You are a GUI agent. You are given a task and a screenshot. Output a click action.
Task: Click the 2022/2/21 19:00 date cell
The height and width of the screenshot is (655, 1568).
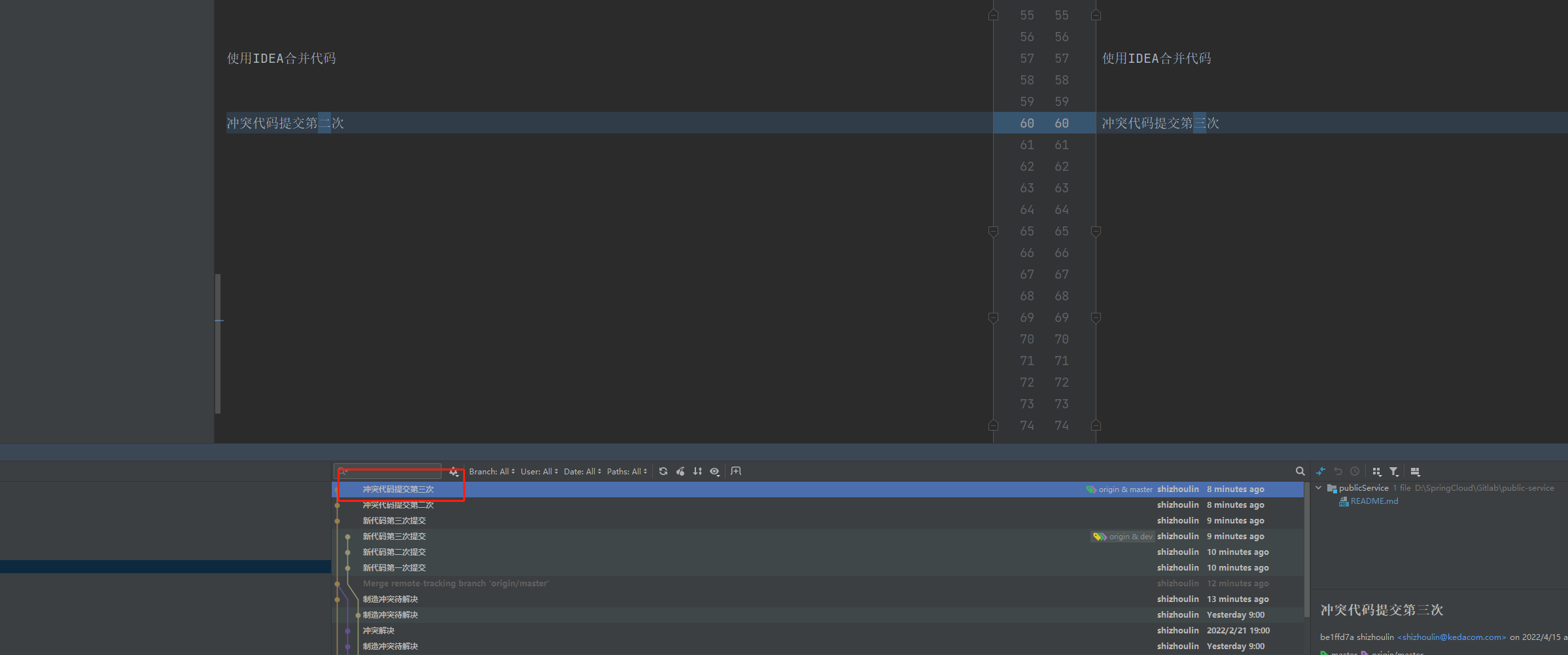point(1238,631)
